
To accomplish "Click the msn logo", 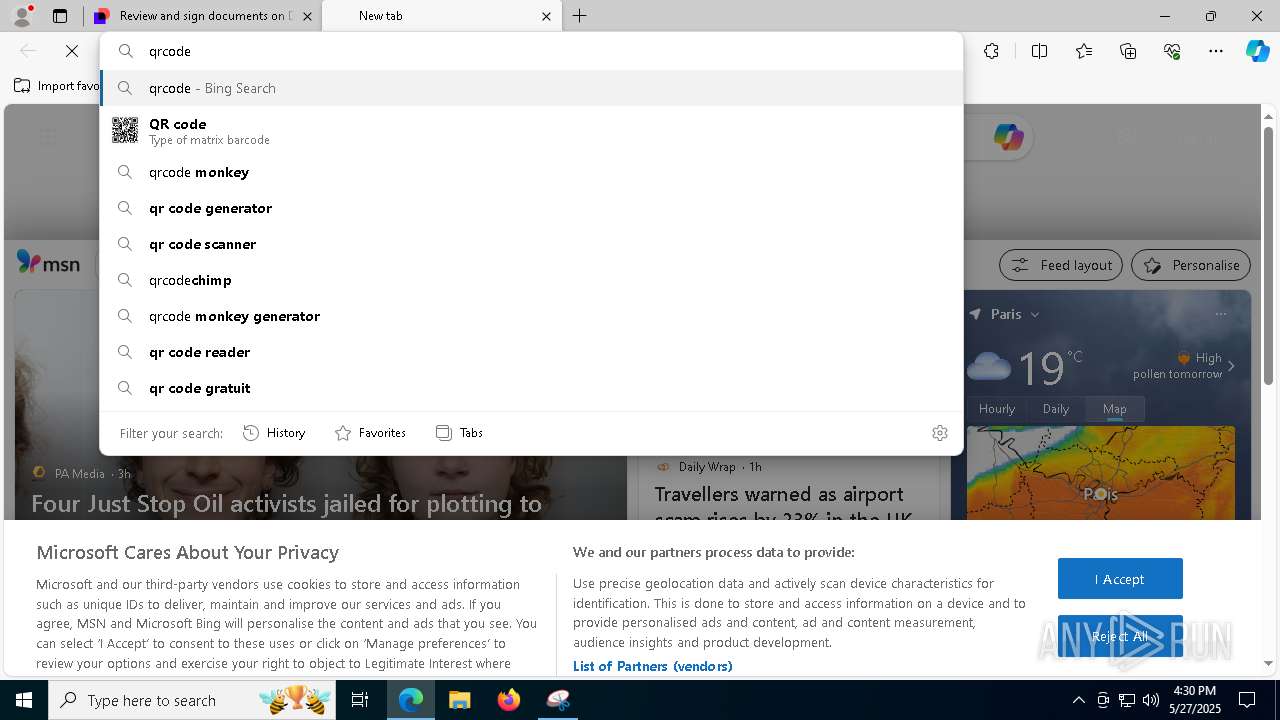I will [x=48, y=263].
